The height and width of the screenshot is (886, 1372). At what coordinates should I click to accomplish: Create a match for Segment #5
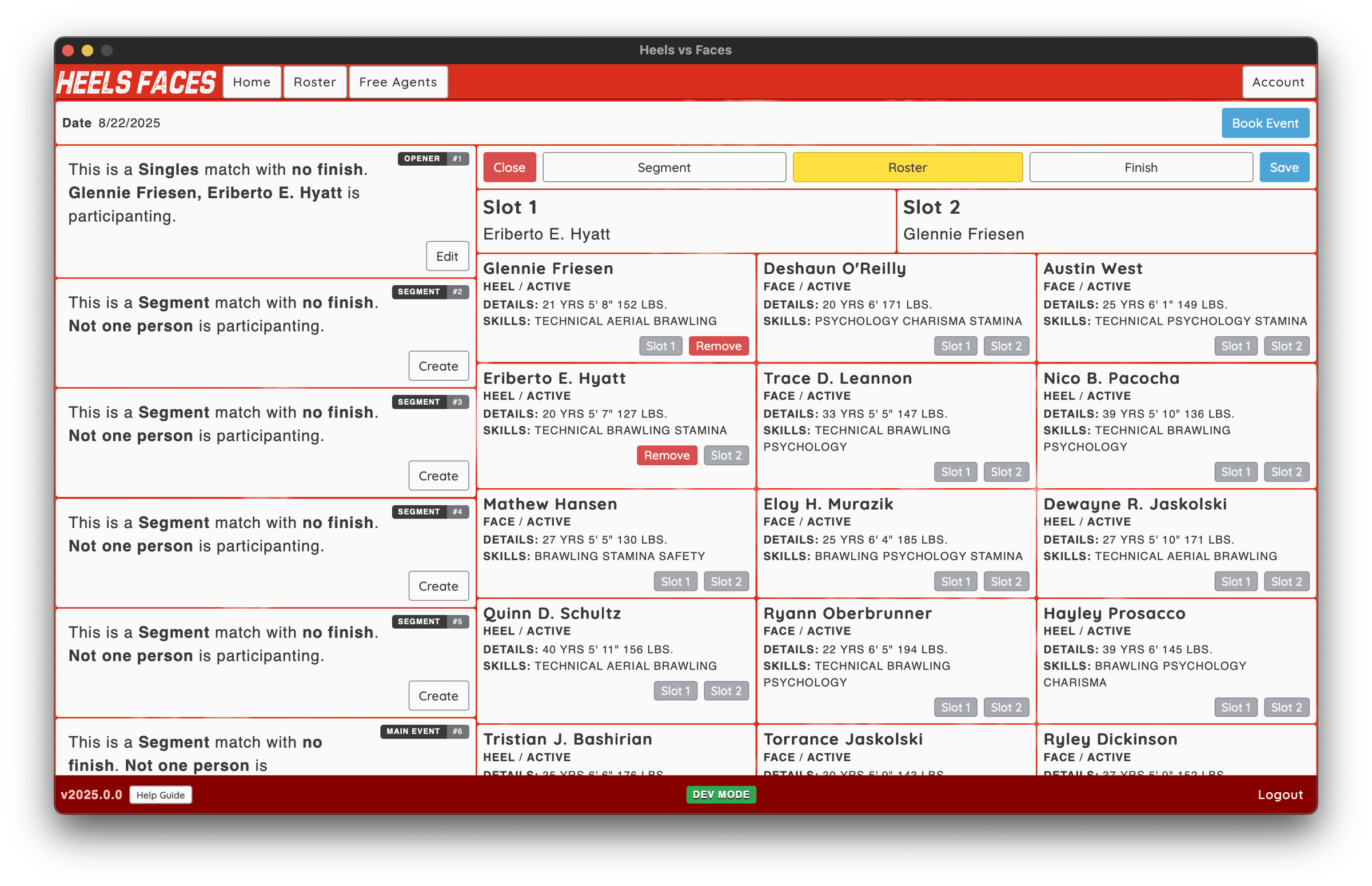click(438, 696)
